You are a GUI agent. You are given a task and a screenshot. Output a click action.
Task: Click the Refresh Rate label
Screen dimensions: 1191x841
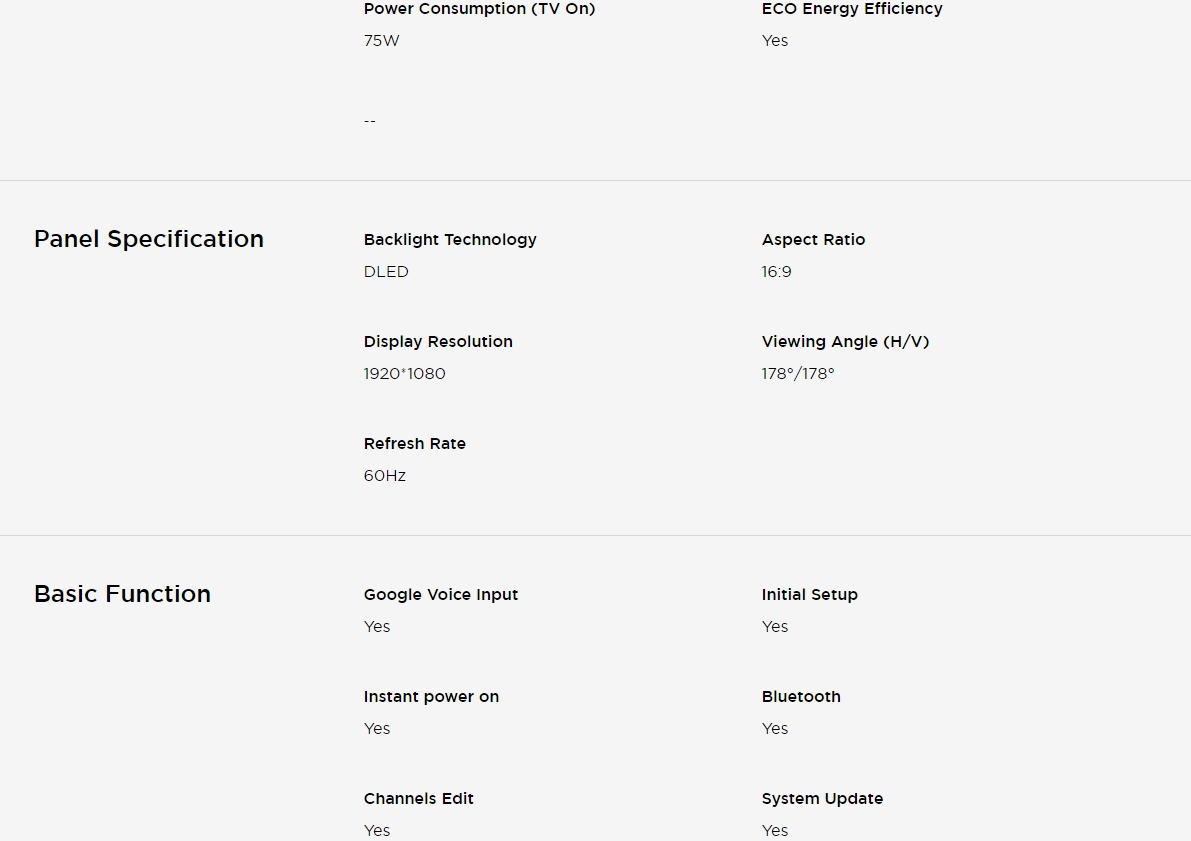414,444
